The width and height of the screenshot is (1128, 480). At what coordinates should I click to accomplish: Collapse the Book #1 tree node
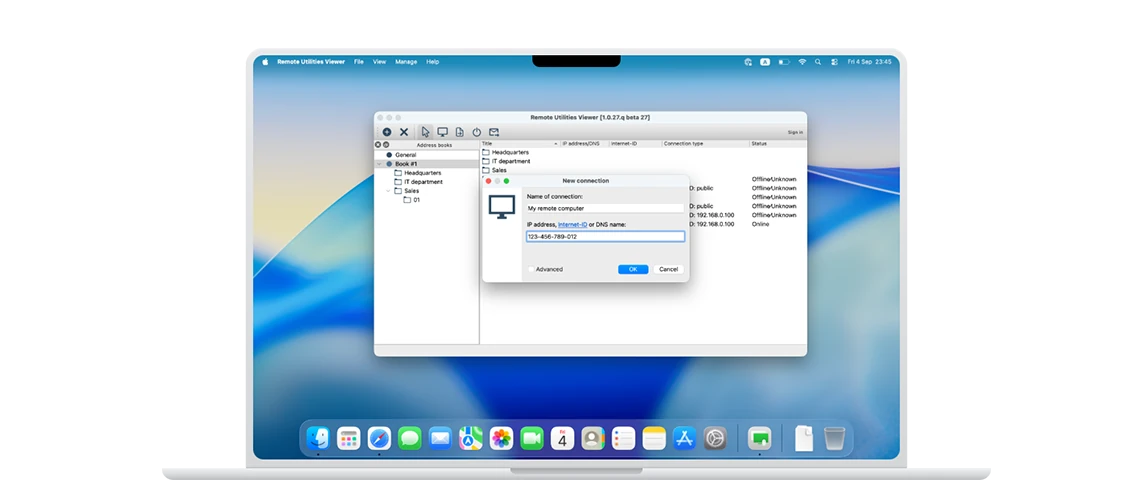pyautogui.click(x=380, y=164)
